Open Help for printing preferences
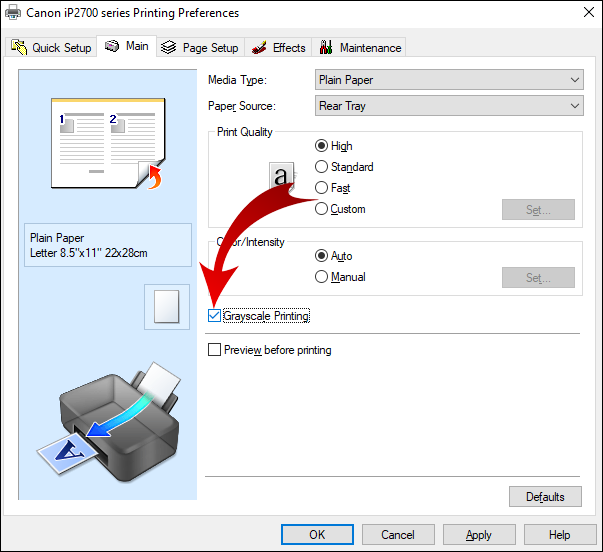The image size is (603, 552). [560, 534]
